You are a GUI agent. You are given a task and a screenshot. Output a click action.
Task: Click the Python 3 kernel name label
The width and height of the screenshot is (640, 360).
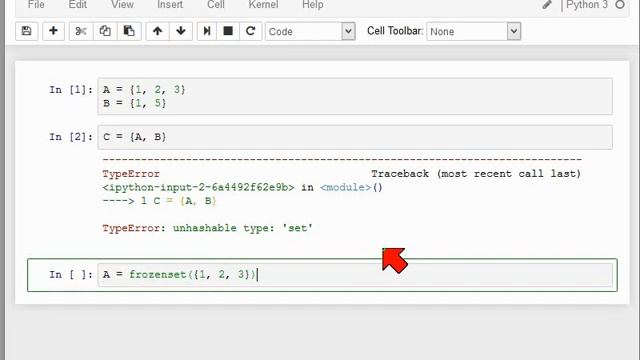click(587, 5)
